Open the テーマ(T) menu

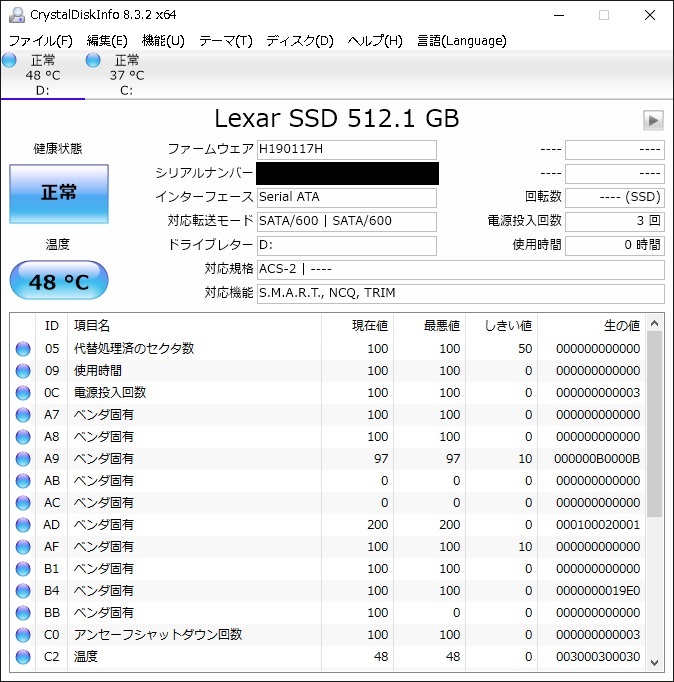pos(226,41)
